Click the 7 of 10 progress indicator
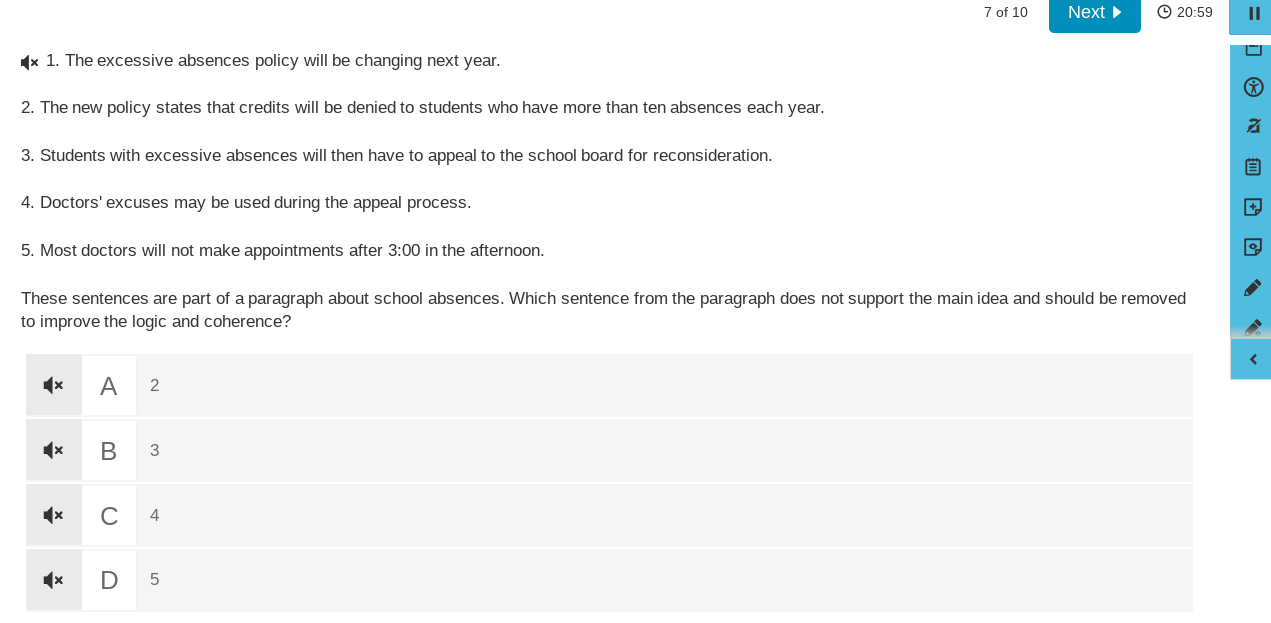This screenshot has height=623, width=1271. (1005, 11)
